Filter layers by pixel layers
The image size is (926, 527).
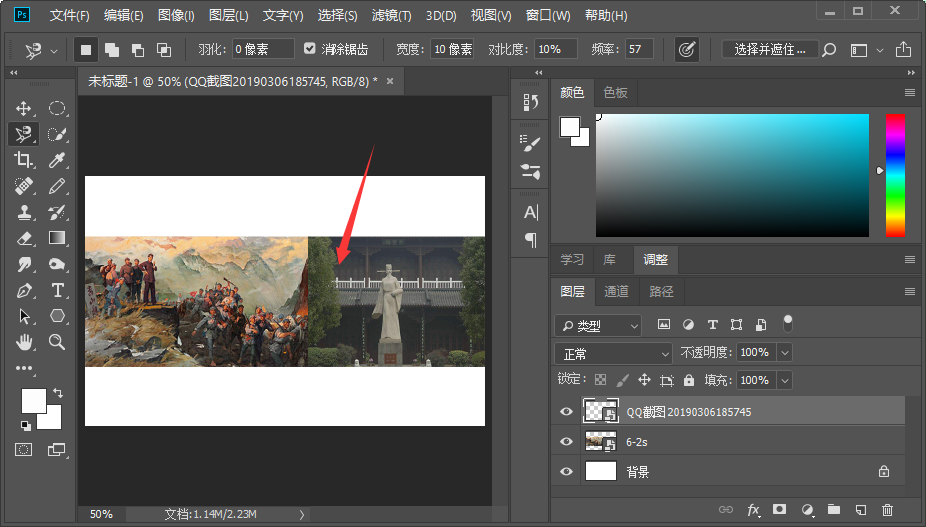pyautogui.click(x=664, y=324)
